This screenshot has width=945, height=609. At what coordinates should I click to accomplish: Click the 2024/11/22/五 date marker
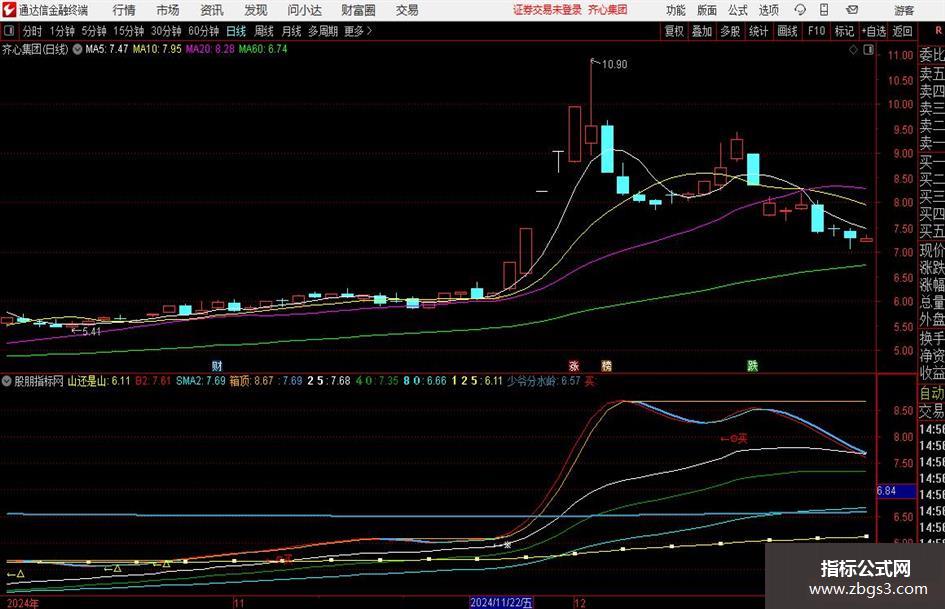click(x=501, y=602)
